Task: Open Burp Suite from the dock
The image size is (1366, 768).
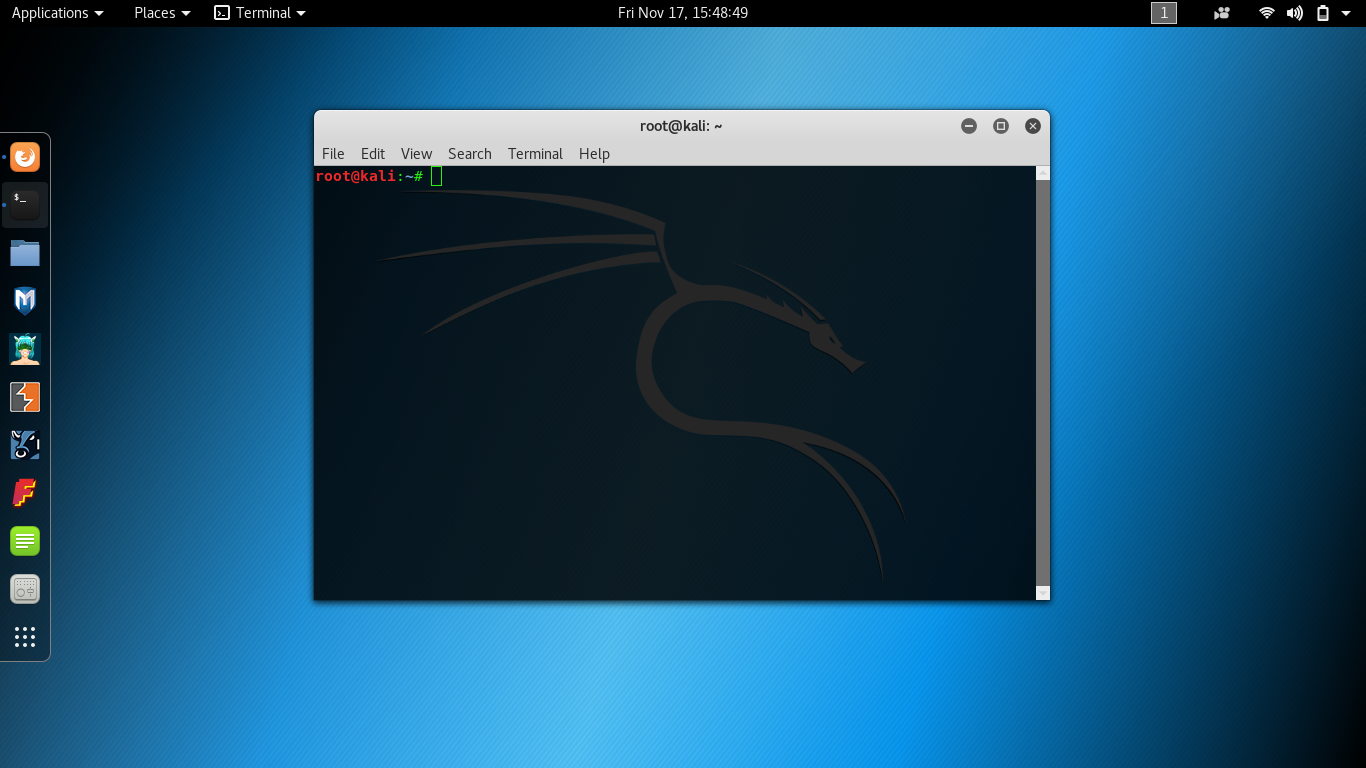Action: [x=25, y=397]
